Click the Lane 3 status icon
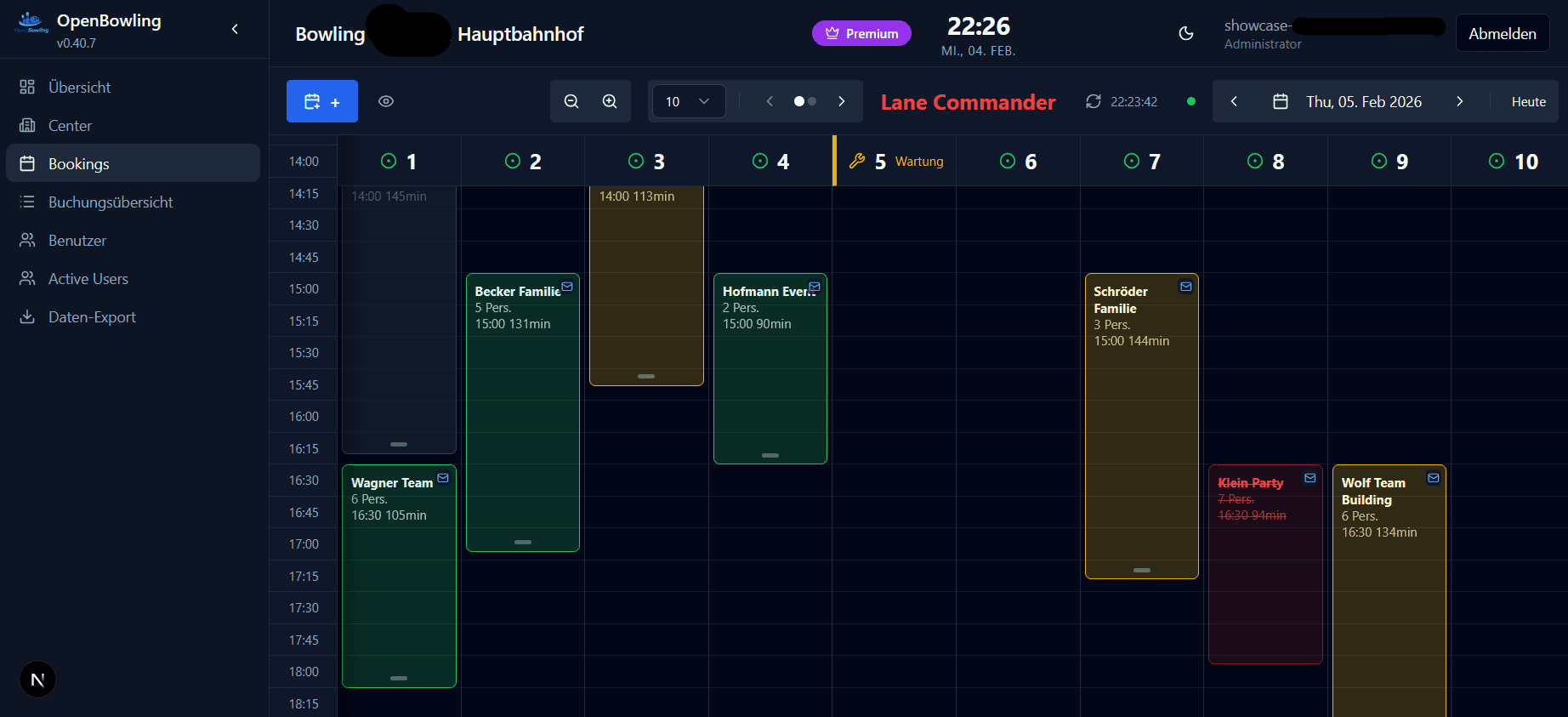The height and width of the screenshot is (717, 1568). click(x=636, y=161)
